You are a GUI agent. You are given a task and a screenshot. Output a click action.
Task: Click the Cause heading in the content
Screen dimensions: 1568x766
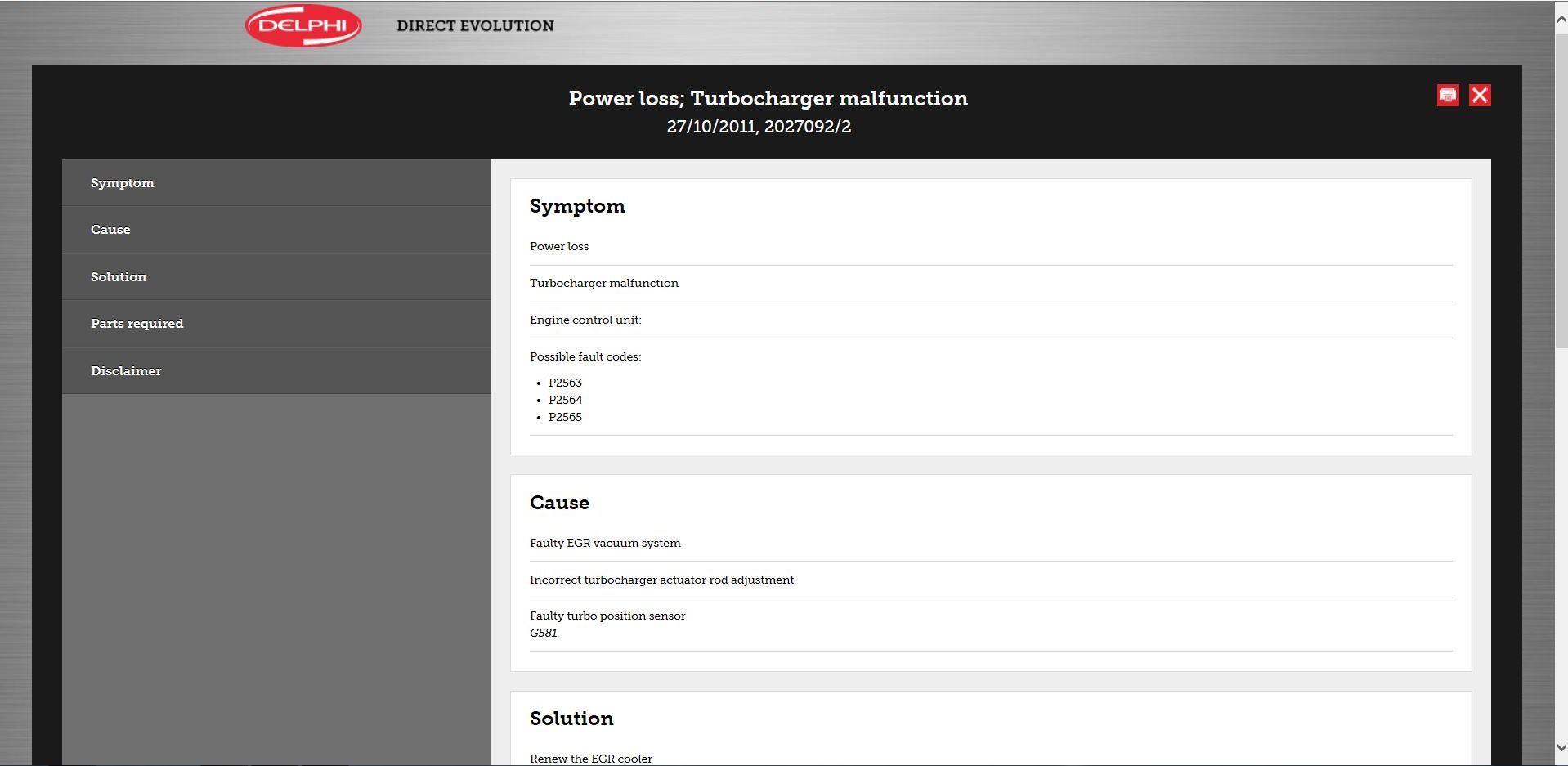click(559, 503)
